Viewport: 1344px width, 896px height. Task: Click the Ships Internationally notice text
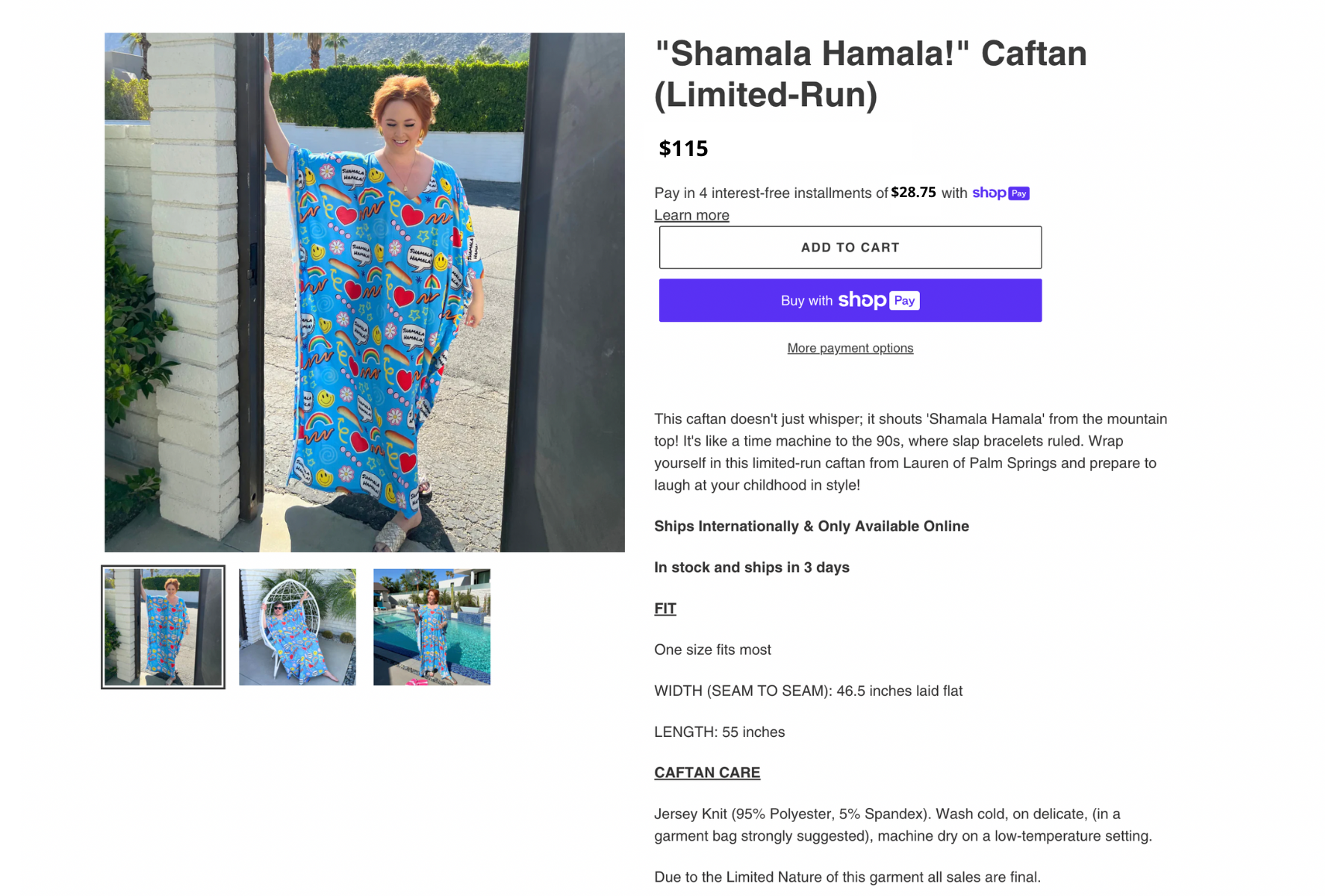pyautogui.click(x=812, y=526)
